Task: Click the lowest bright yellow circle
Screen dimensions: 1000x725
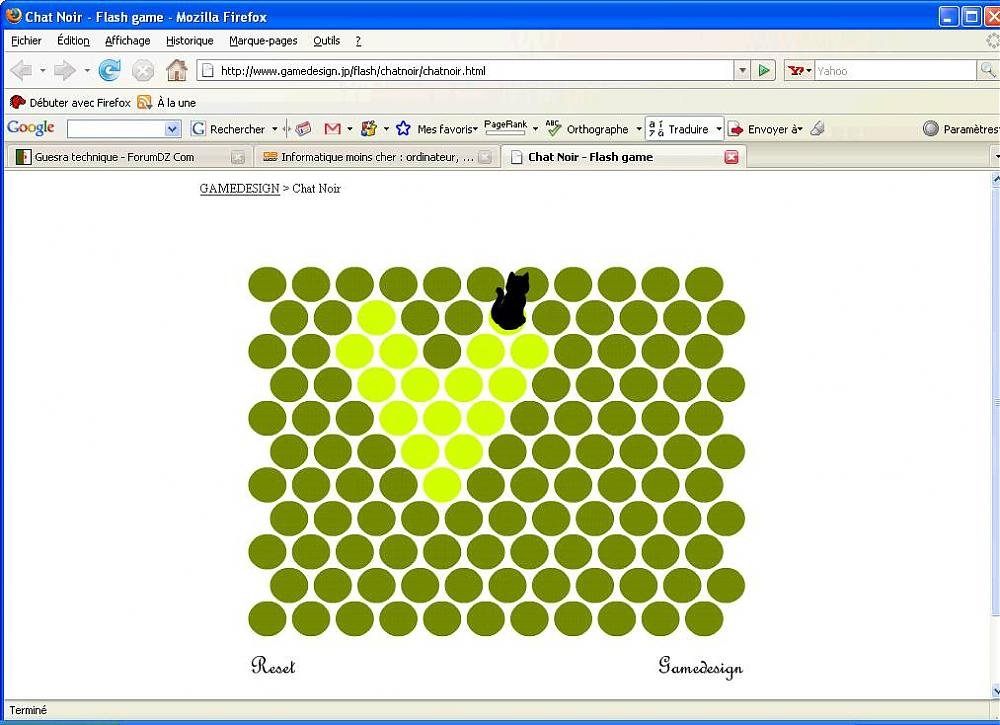Action: (x=442, y=485)
